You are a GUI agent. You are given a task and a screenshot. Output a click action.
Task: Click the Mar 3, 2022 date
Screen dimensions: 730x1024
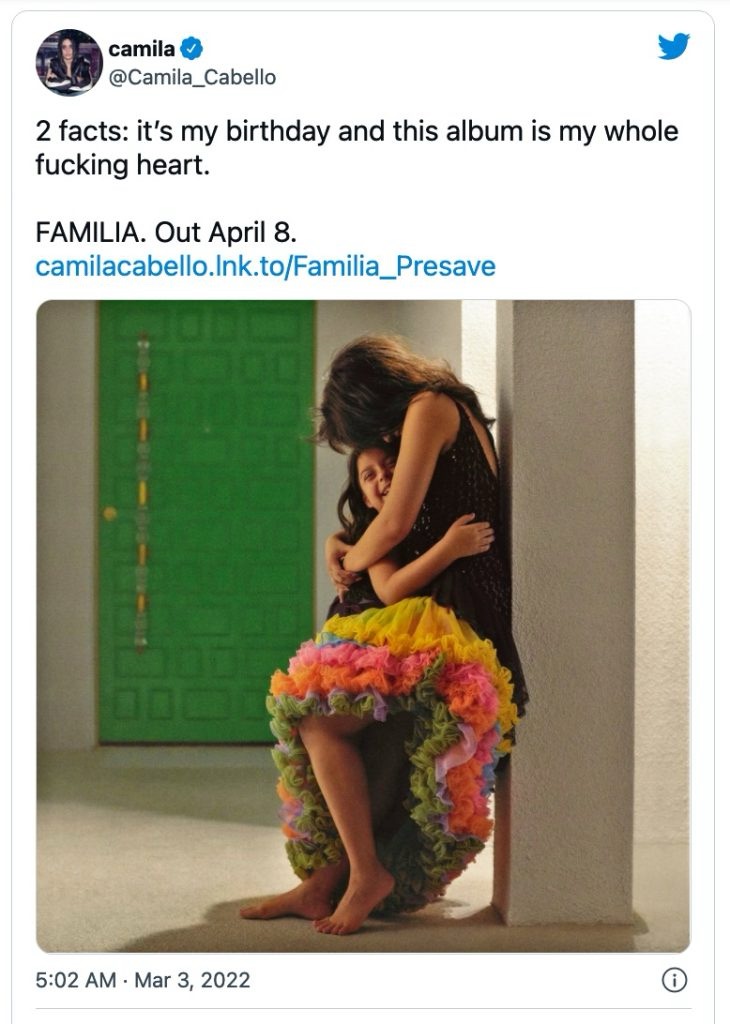point(194,981)
